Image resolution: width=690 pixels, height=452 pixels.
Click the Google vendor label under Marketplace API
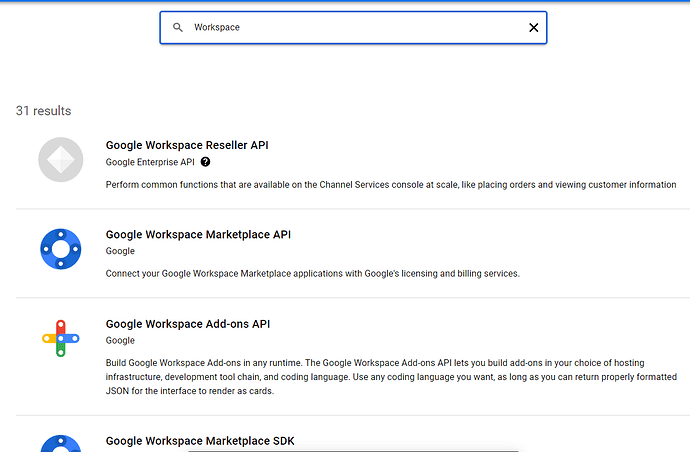120,251
